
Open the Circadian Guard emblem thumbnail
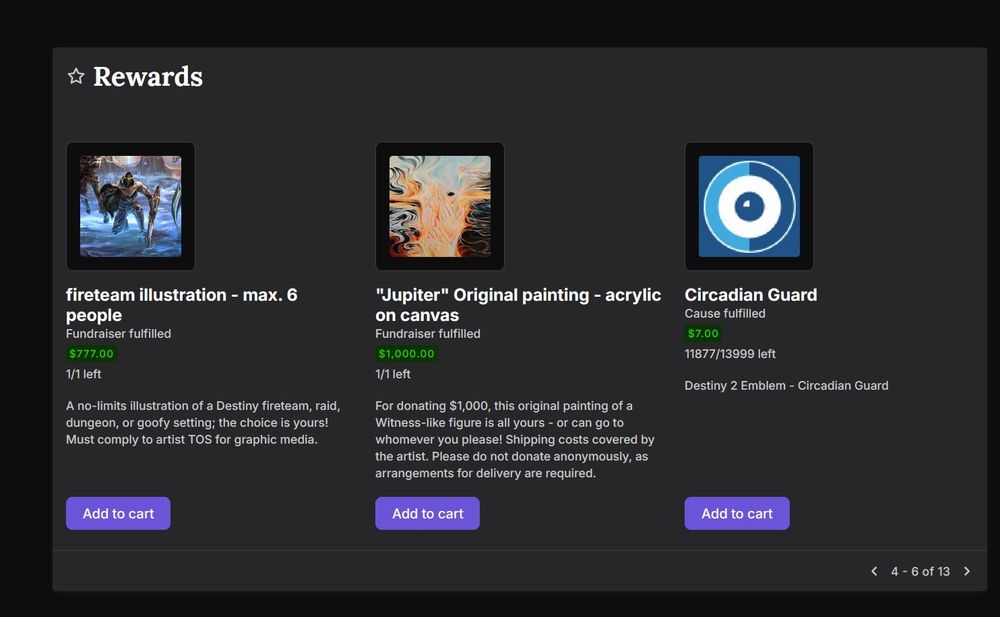pos(749,206)
